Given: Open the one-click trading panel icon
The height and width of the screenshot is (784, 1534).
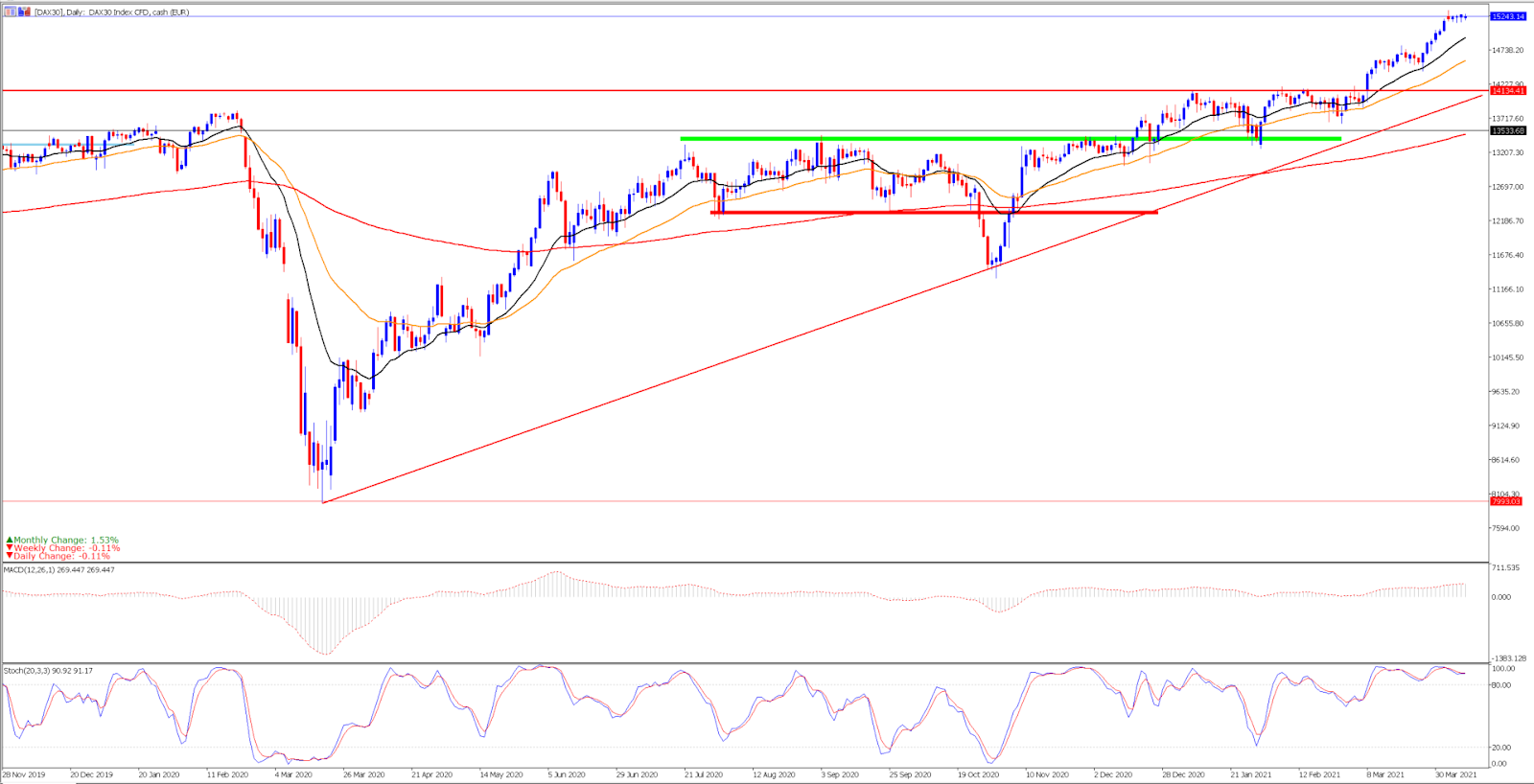Looking at the screenshot, I should 11,12.
